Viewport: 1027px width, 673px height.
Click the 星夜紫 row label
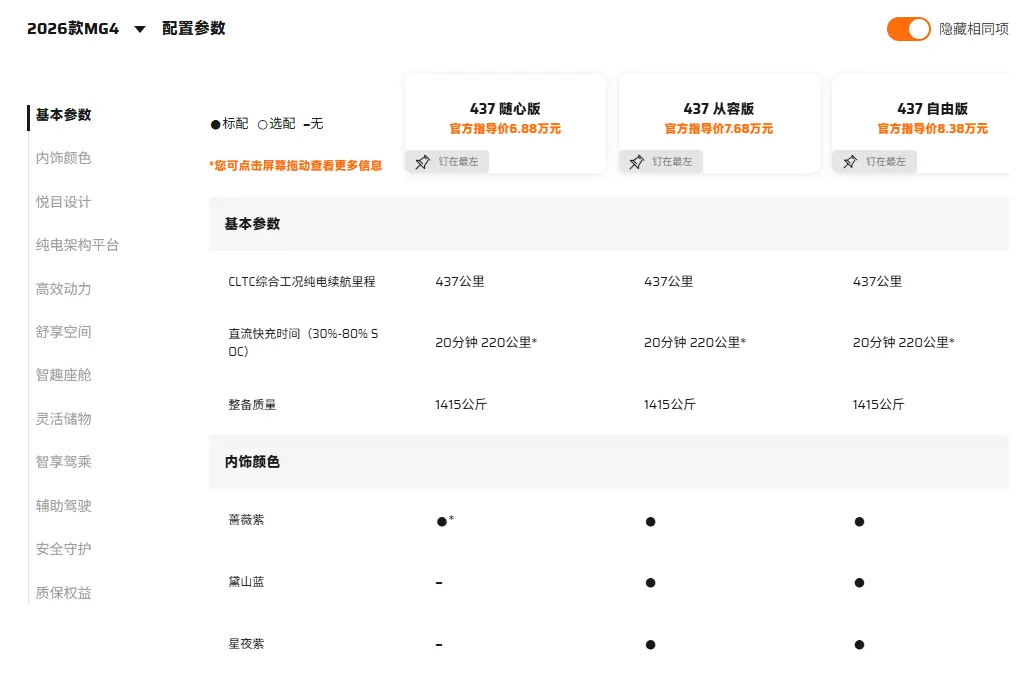(246, 644)
